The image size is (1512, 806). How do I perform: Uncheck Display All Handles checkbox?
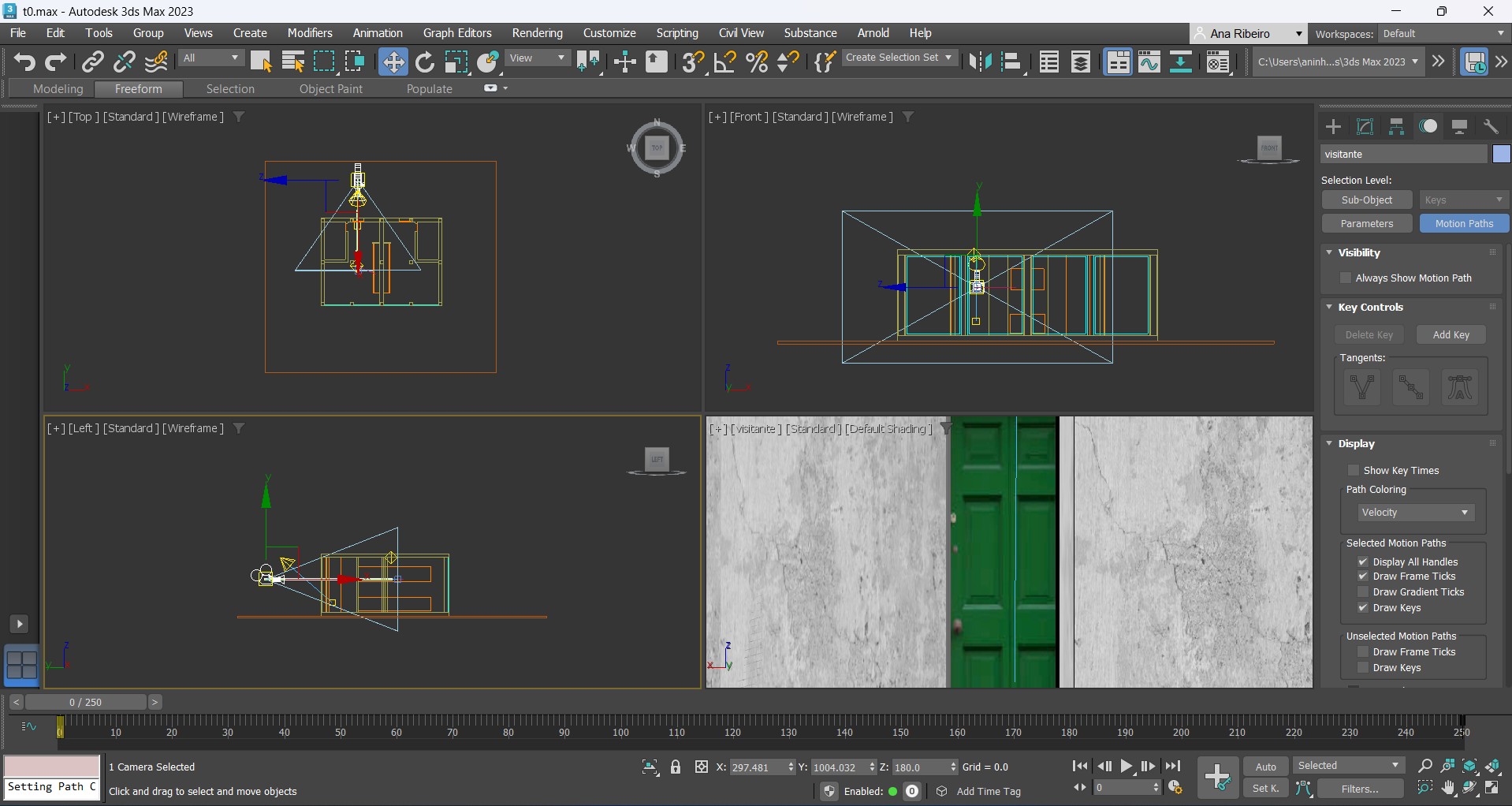click(x=1362, y=562)
